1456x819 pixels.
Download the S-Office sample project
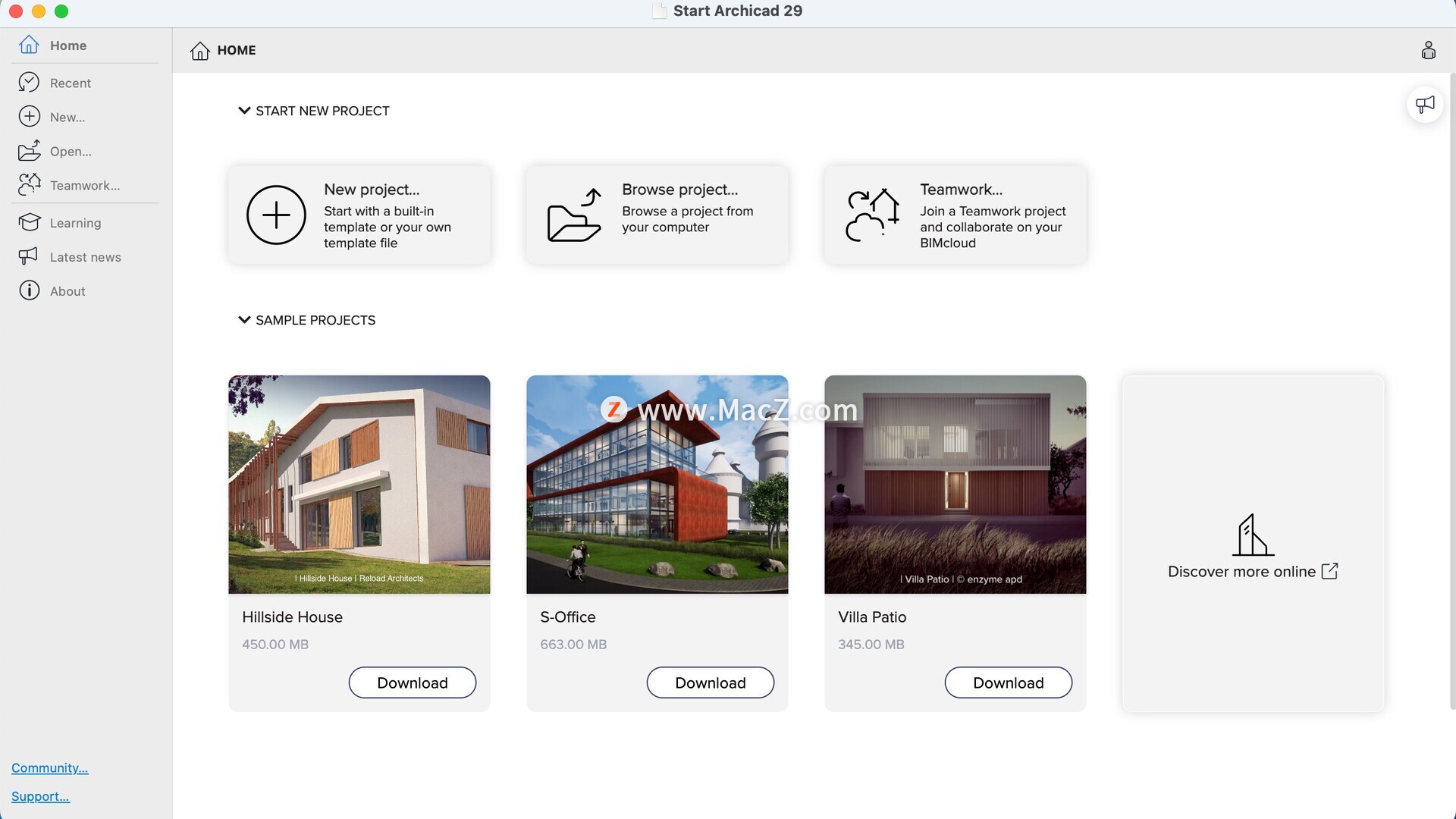click(x=710, y=682)
